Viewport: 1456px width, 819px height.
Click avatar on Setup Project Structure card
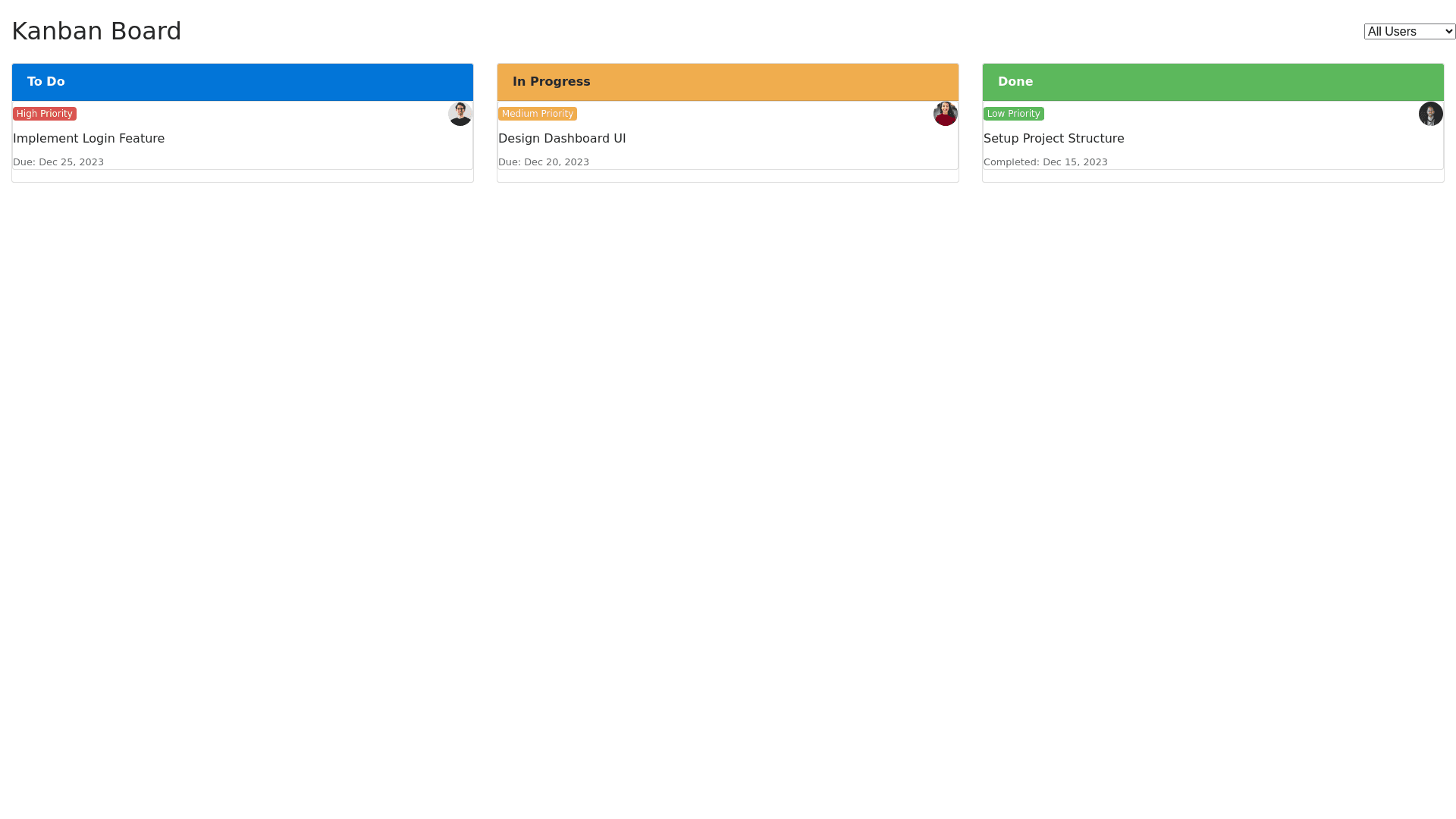coord(1430,114)
